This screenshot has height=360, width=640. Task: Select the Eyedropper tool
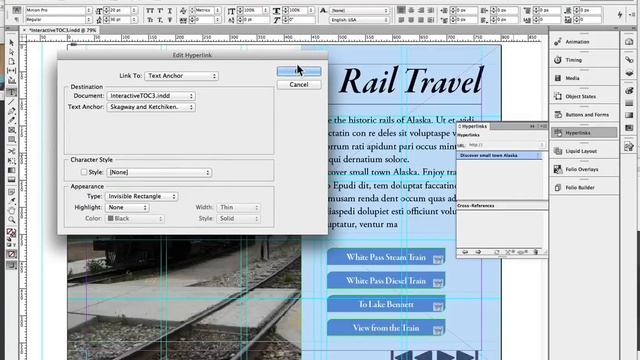point(11,201)
